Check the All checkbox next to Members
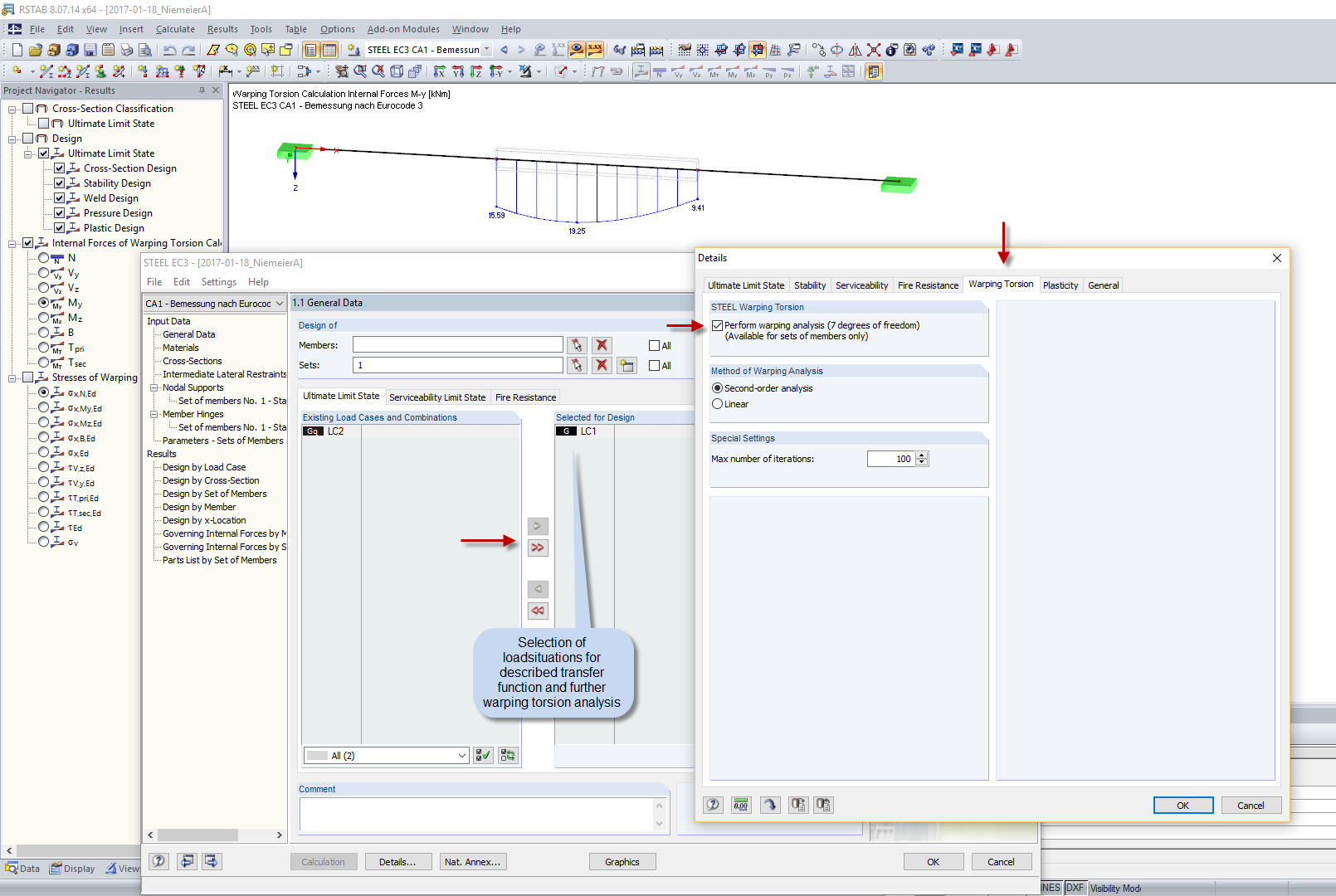1336x896 pixels. tap(654, 346)
